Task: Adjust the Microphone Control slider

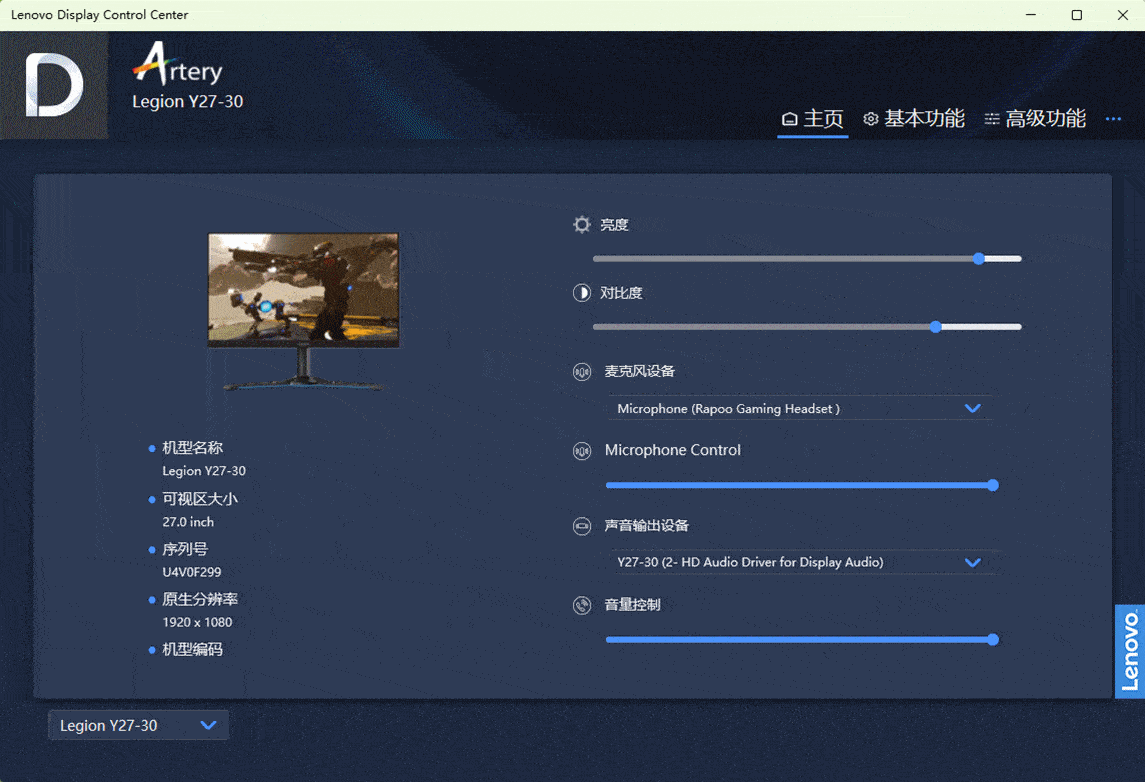Action: click(x=802, y=485)
